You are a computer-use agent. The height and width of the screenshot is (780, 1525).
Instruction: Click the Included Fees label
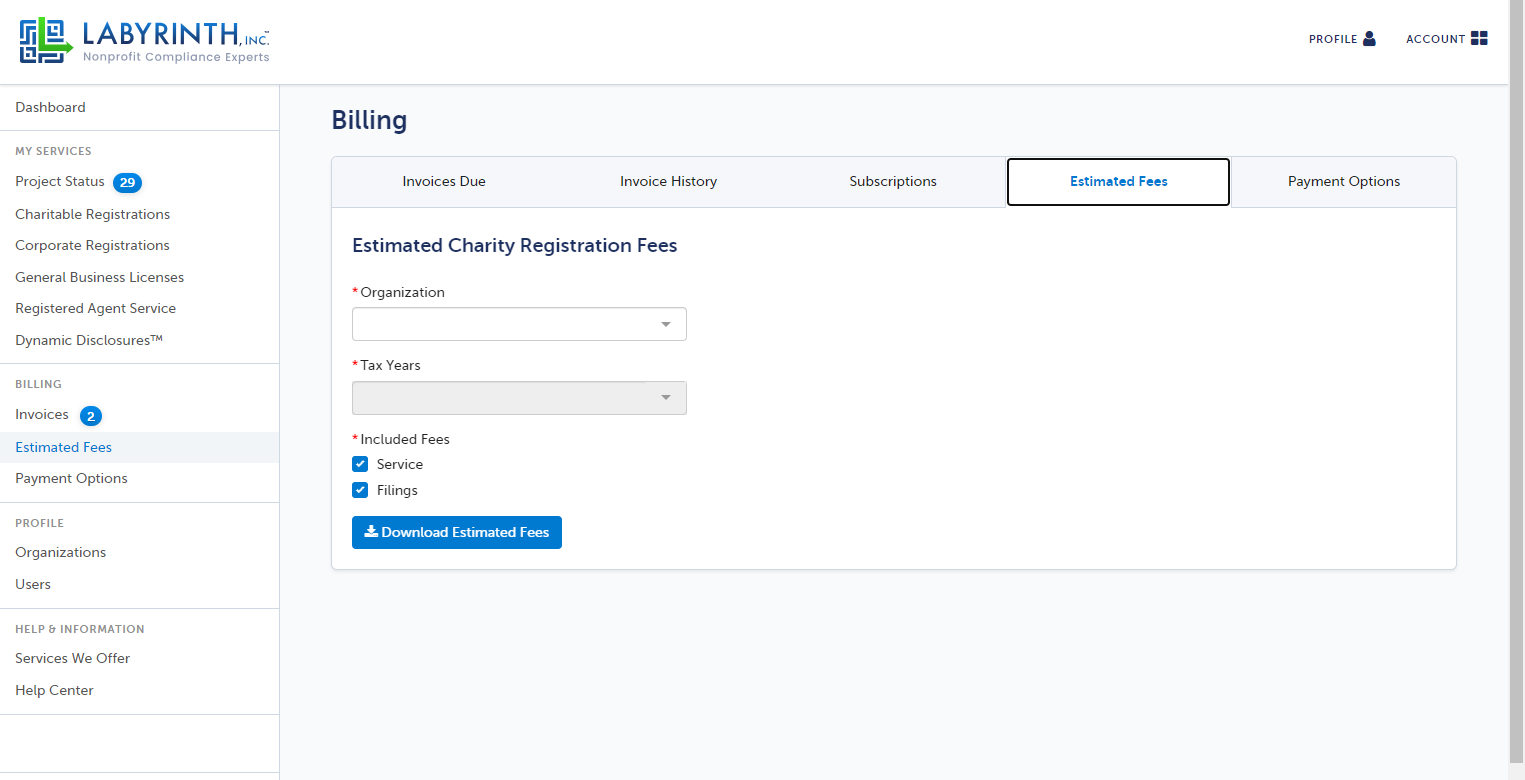405,439
